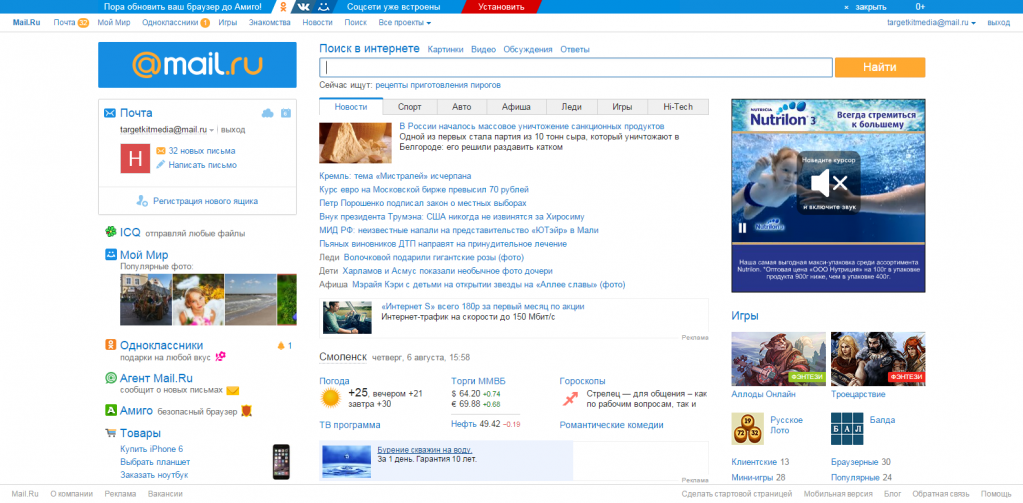Viewport: 1023px width, 503px height.
Task: Focus the internet search input field
Action: point(575,67)
